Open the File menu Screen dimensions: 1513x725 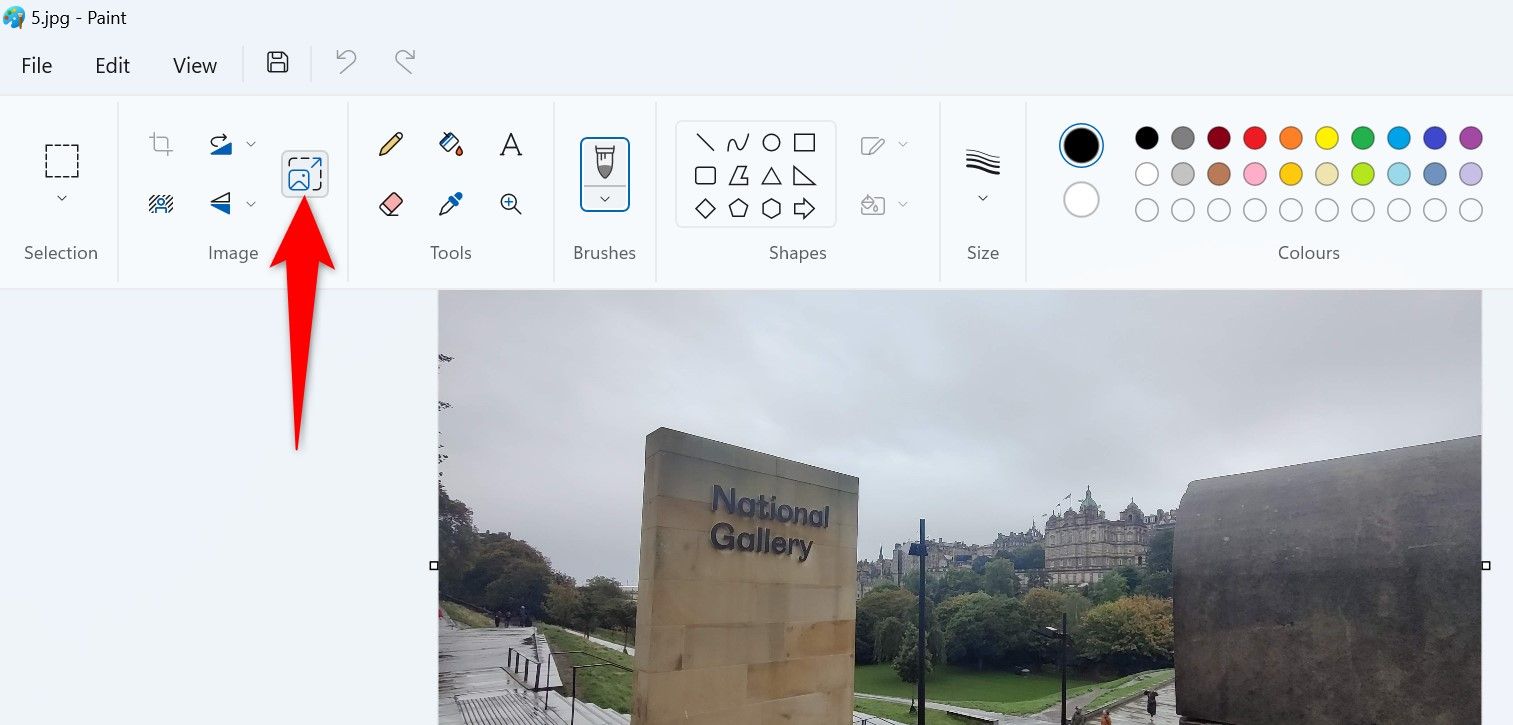pos(37,65)
